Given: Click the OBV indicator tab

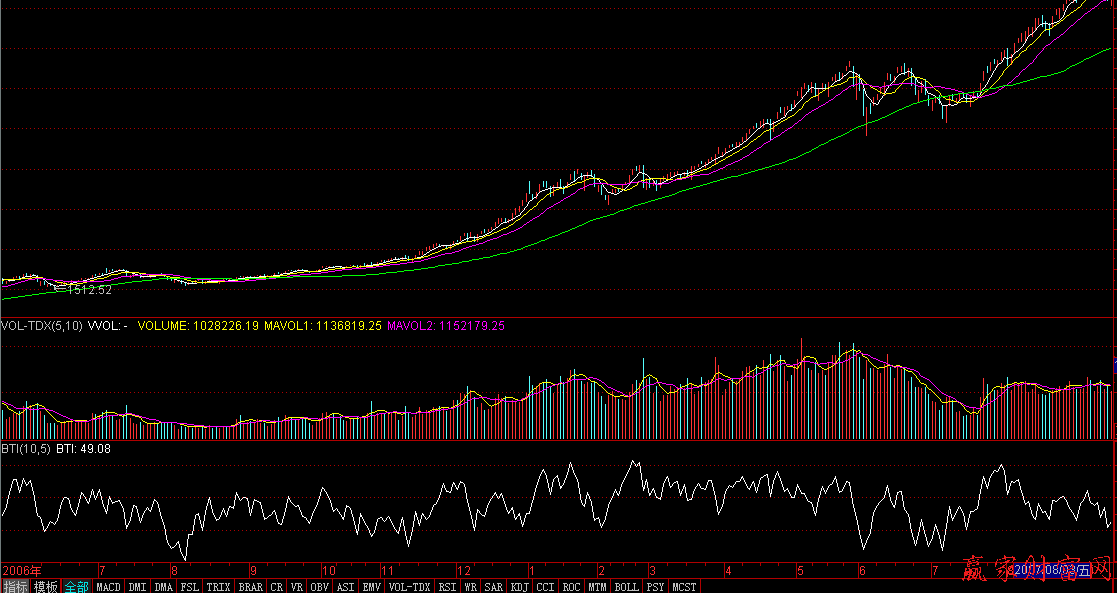Looking at the screenshot, I should [x=320, y=587].
